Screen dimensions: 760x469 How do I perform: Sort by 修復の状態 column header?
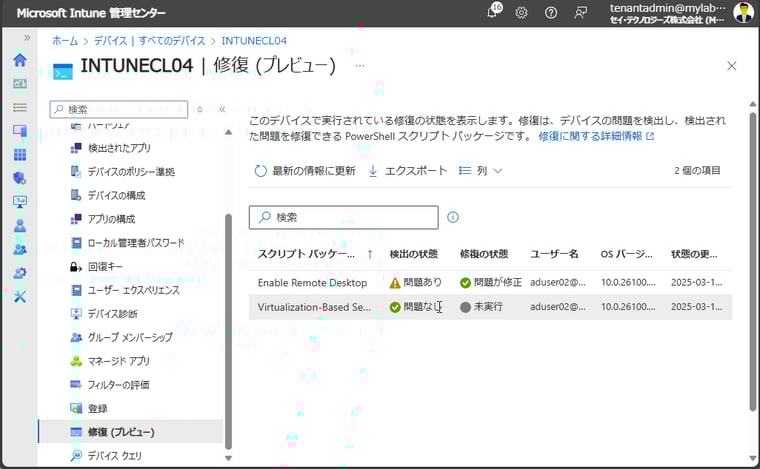point(484,254)
